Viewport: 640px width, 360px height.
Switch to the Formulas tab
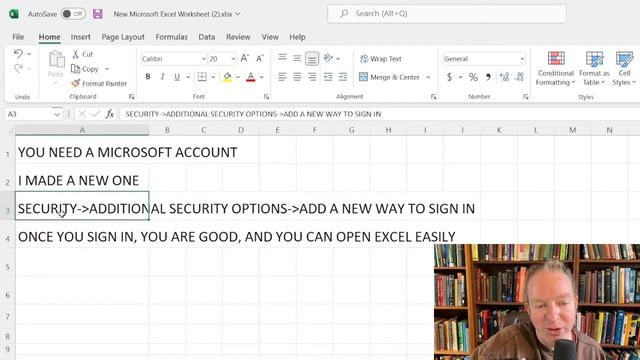[x=171, y=37]
